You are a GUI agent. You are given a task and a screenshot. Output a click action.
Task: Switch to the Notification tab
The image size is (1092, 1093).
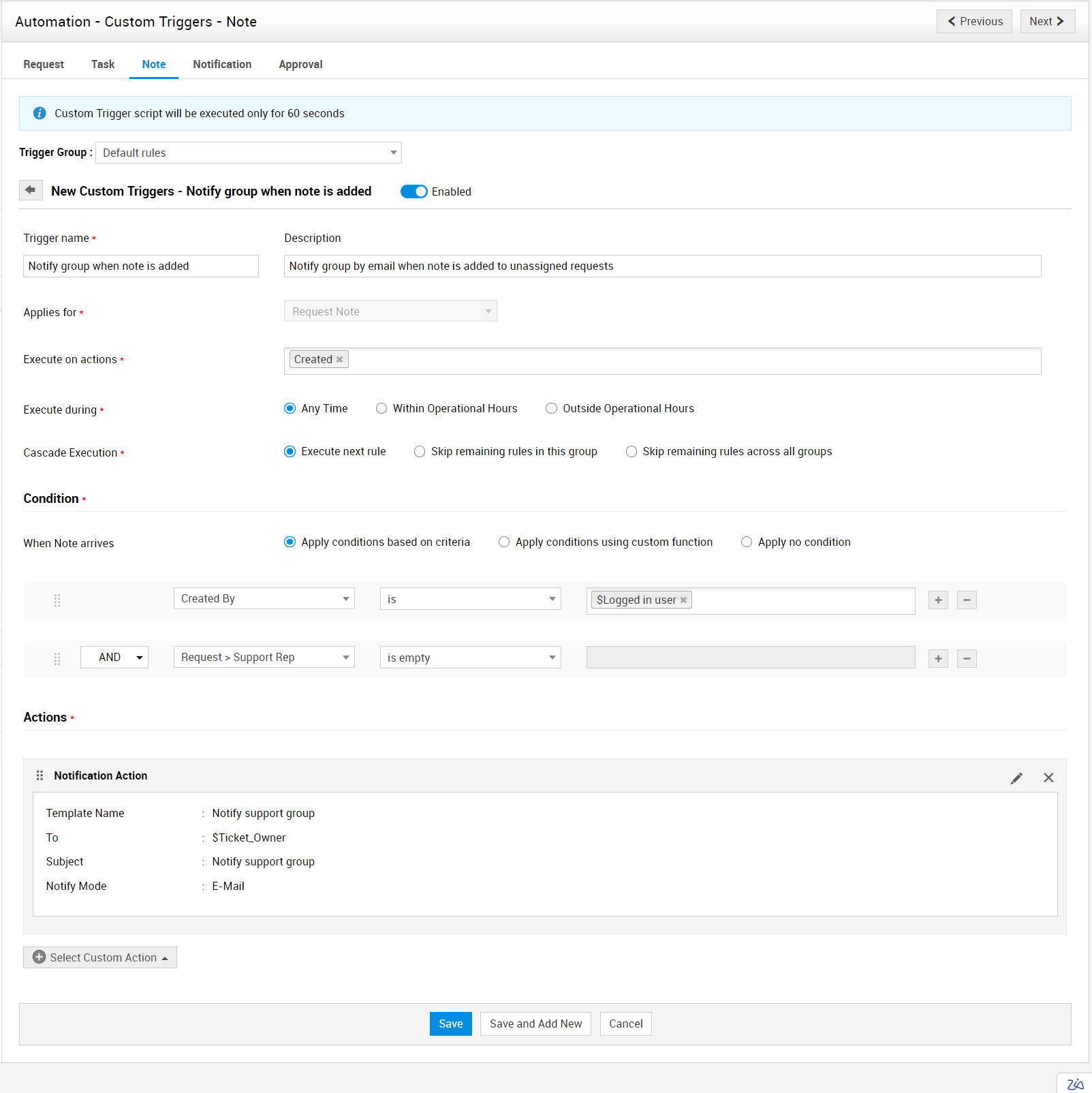pos(222,64)
